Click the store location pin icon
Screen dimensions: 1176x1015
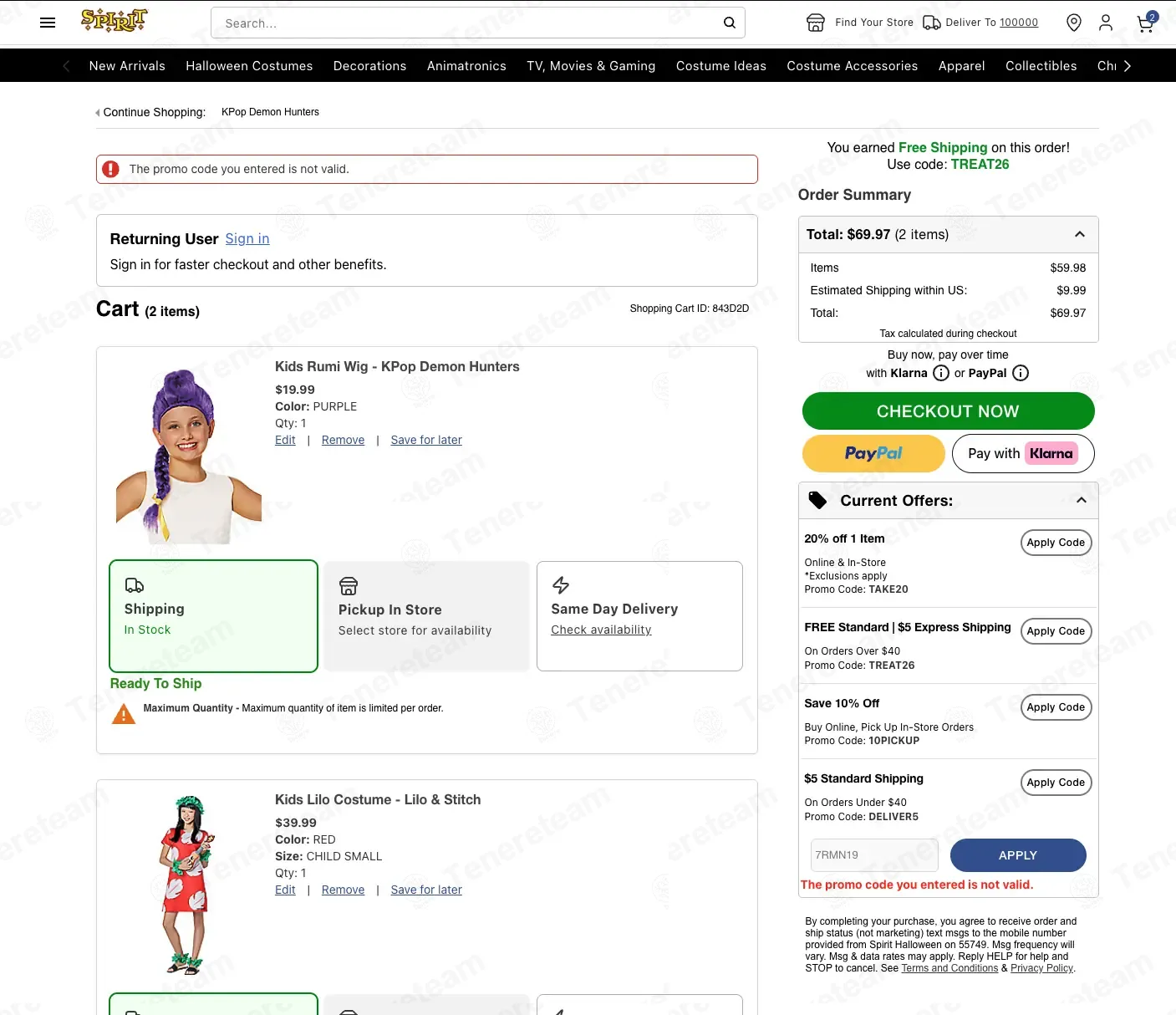[1074, 23]
